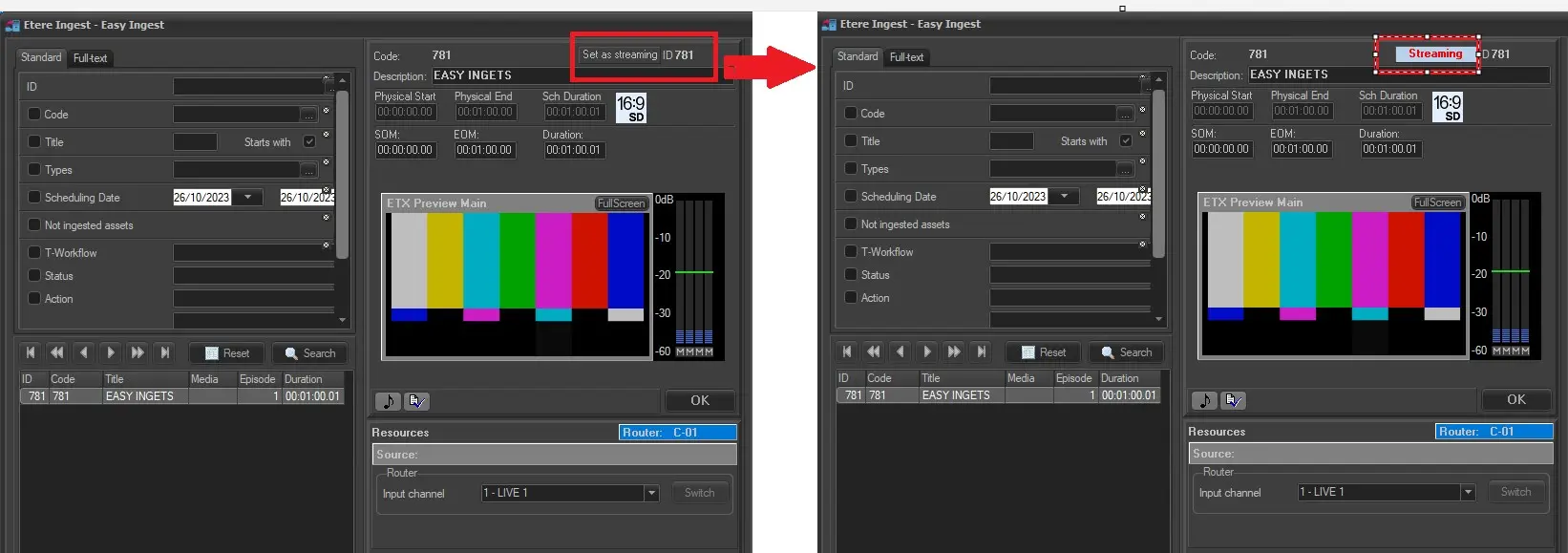Click the Search magnifier button in right window
The height and width of the screenshot is (553, 1568).
click(x=1127, y=352)
